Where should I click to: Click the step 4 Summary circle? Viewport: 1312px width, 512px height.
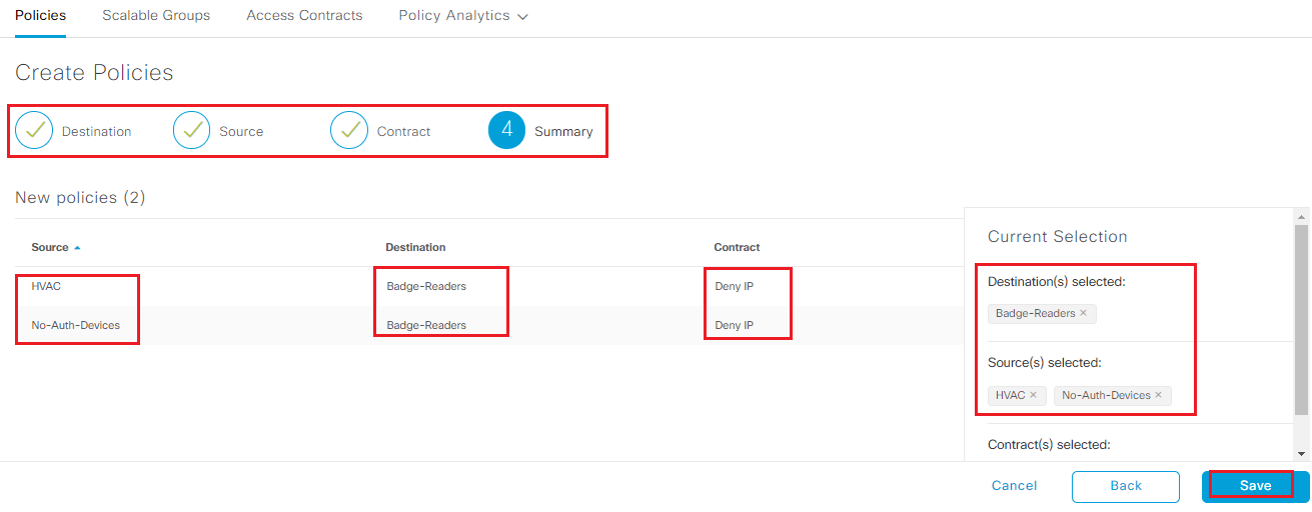(507, 130)
